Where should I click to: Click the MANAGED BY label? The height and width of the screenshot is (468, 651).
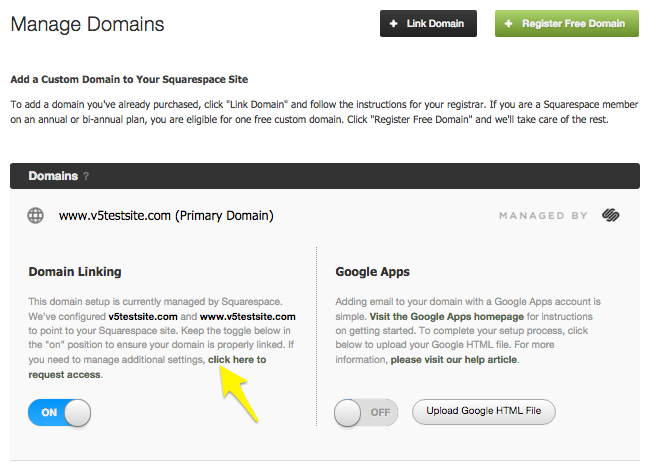544,216
